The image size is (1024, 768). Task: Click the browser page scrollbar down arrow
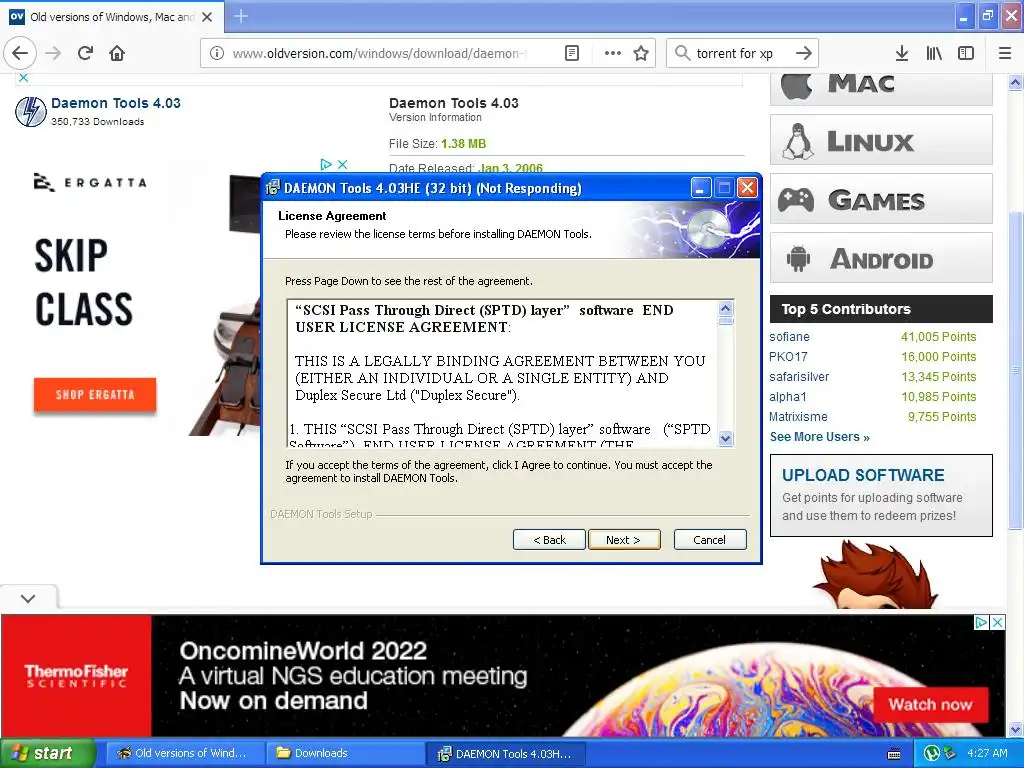coord(1015,729)
